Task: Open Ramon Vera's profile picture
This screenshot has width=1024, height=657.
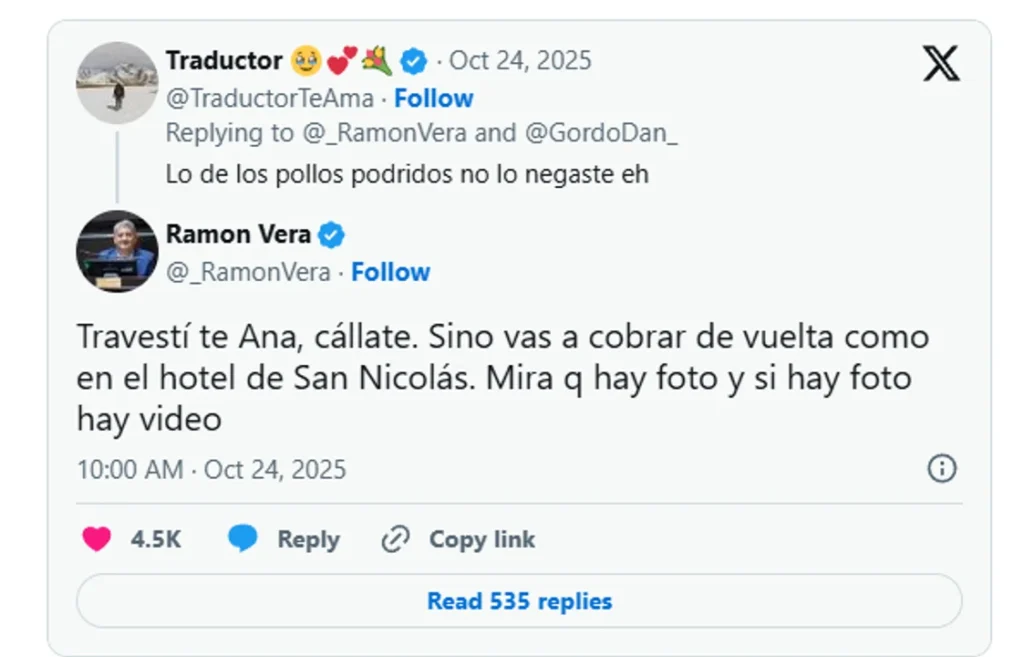Action: (117, 251)
